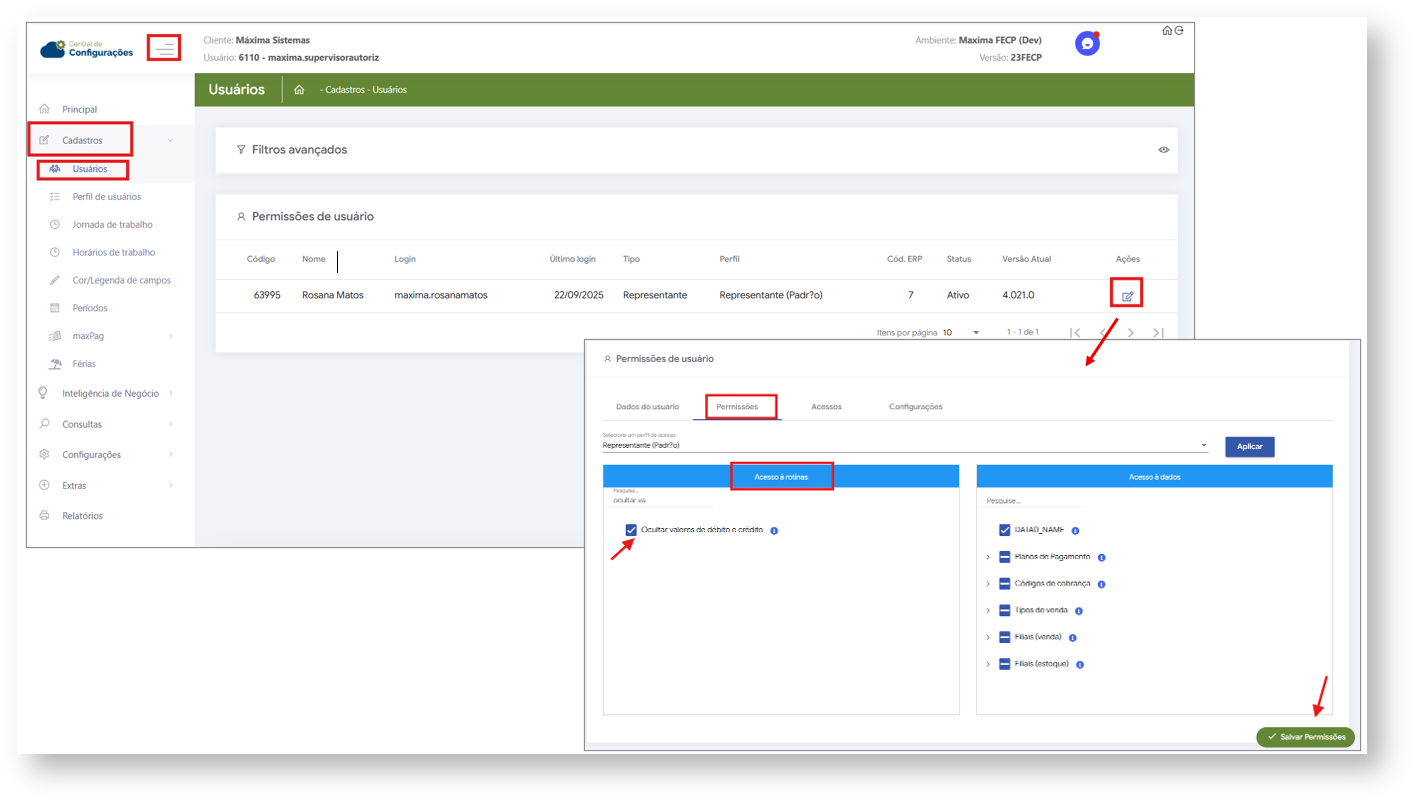This screenshot has width=1415, height=802.
Task: Check Ocultar valores de débito e crédito
Action: click(631, 530)
